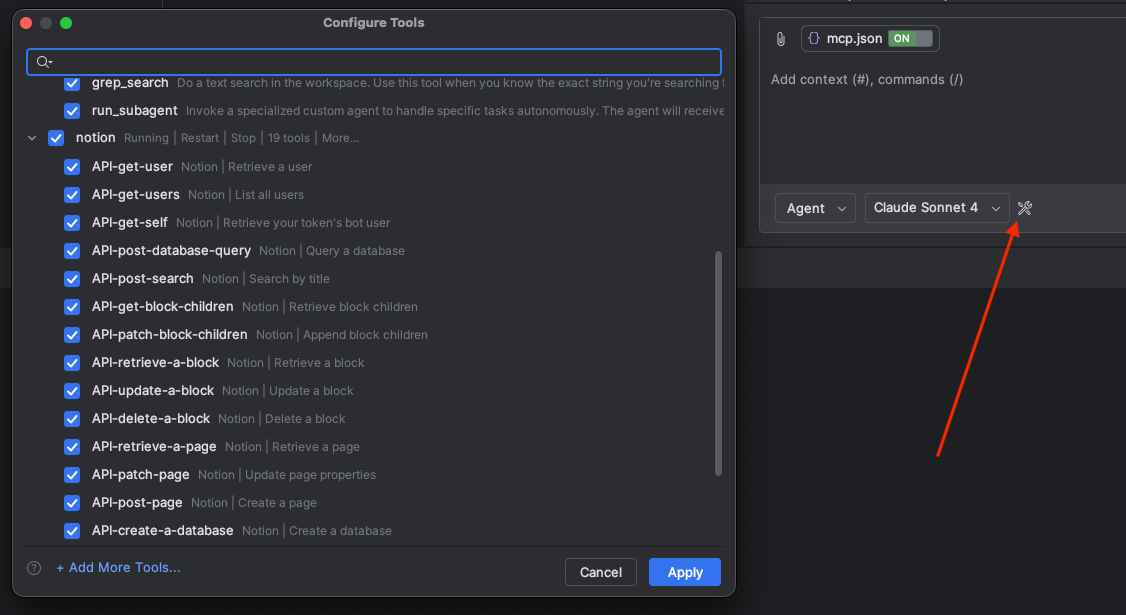Click the Running status of notion
Viewport: 1126px width, 615px height.
[x=146, y=138]
